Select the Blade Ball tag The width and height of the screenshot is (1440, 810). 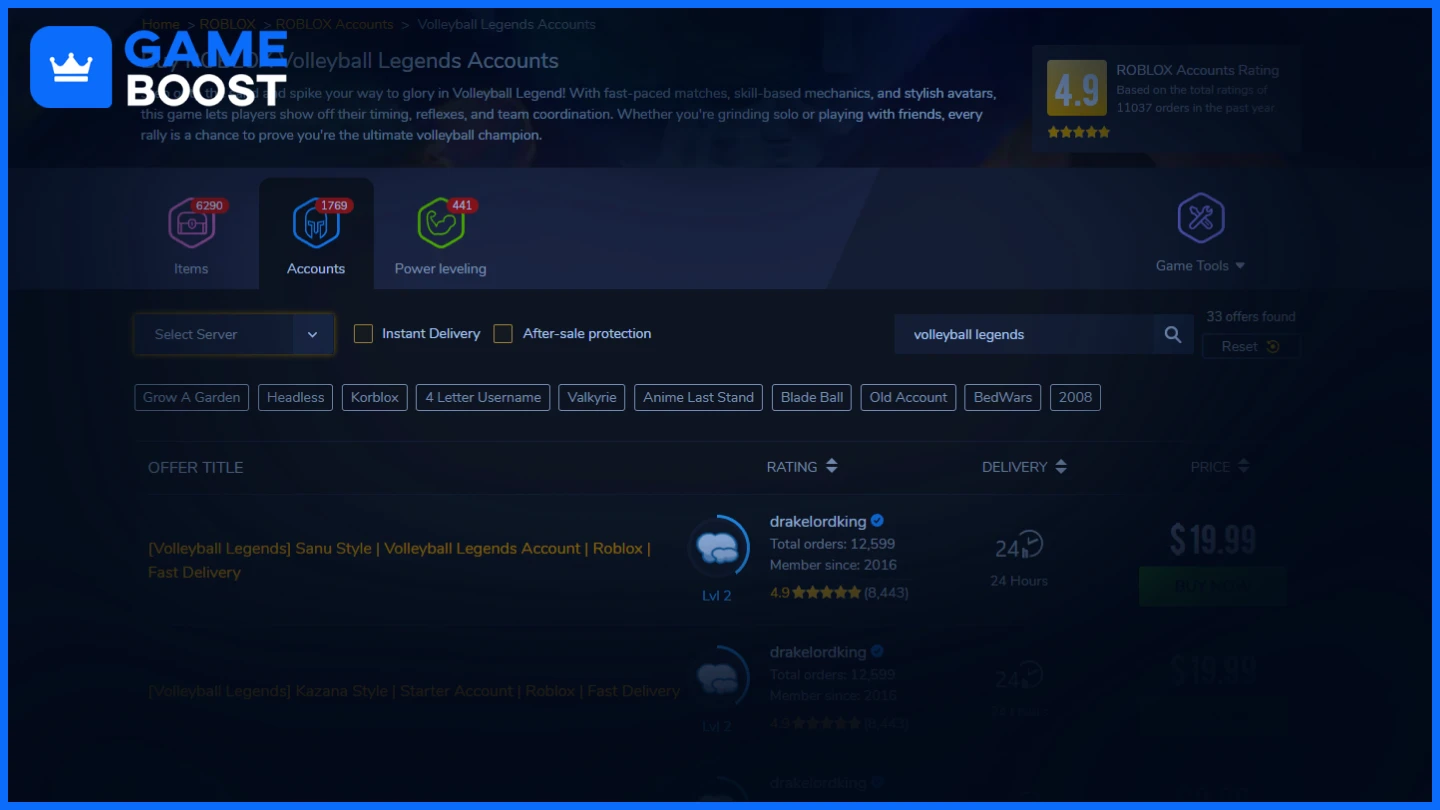pos(812,397)
